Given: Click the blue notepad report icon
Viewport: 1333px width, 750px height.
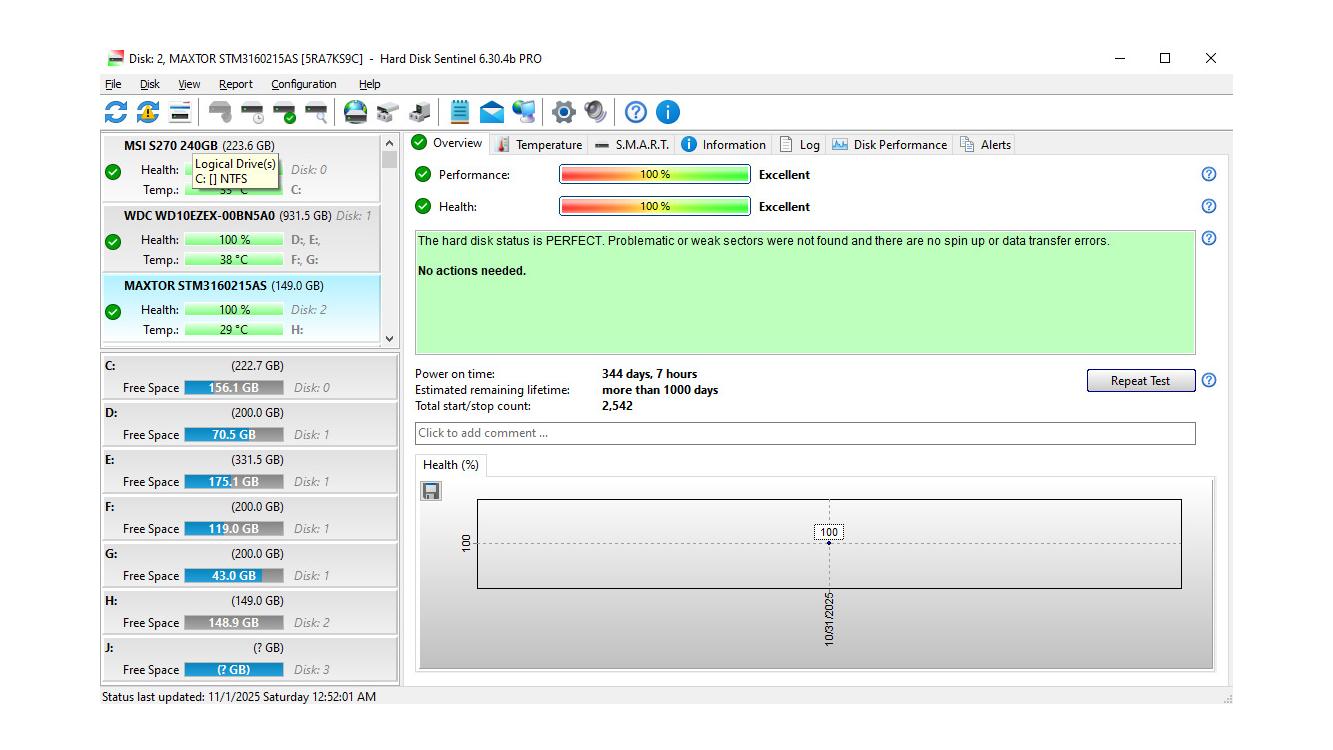Looking at the screenshot, I should [x=459, y=112].
